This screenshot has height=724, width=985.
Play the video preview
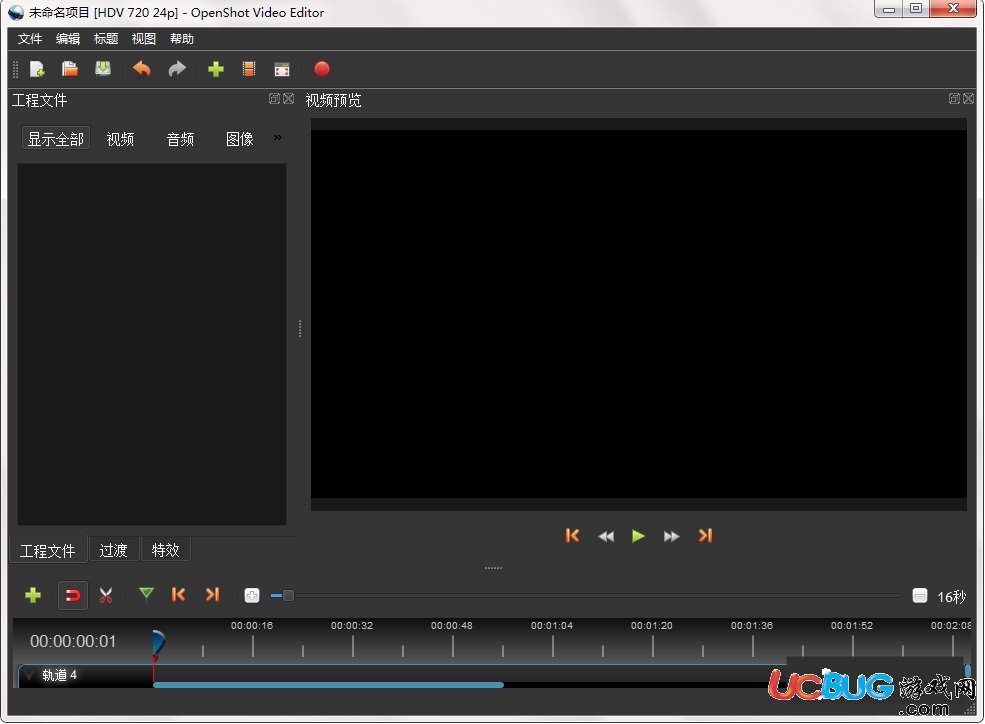point(638,536)
